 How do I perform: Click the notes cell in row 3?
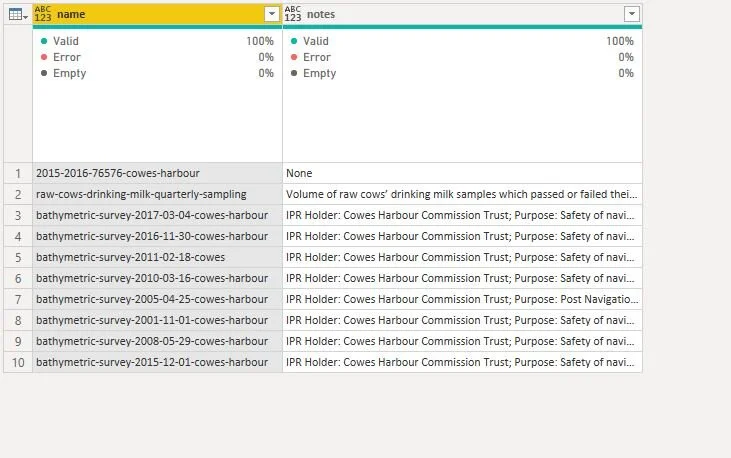click(x=462, y=215)
